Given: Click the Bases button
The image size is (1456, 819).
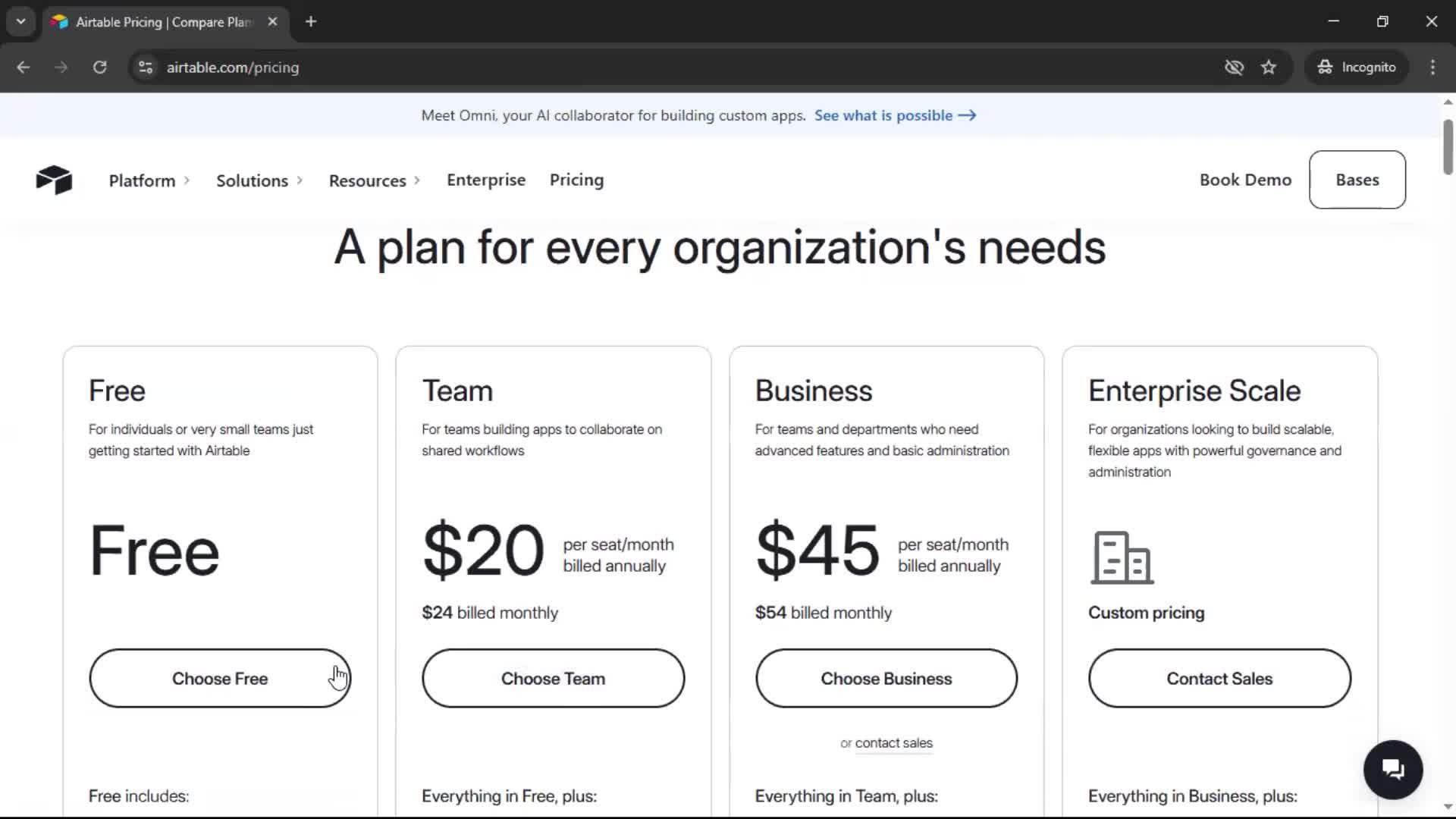Looking at the screenshot, I should [1357, 180].
